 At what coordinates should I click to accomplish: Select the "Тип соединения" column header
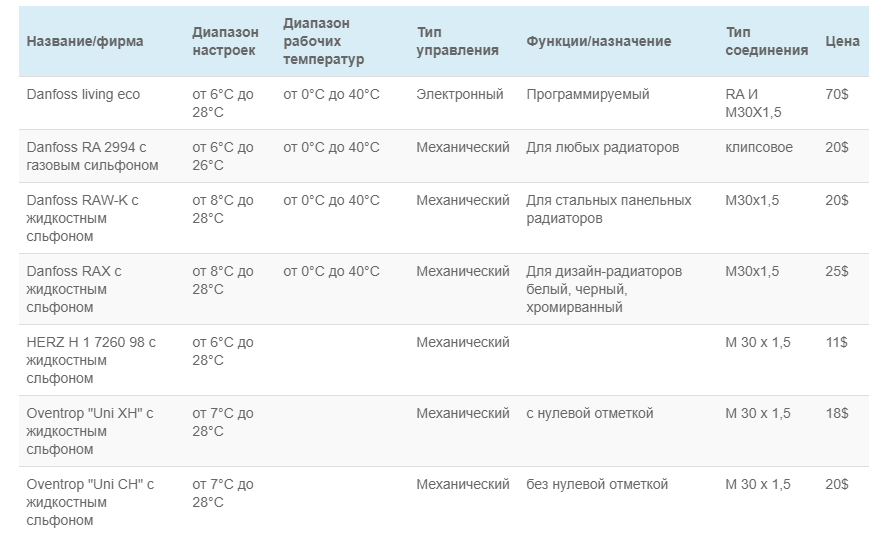click(766, 42)
